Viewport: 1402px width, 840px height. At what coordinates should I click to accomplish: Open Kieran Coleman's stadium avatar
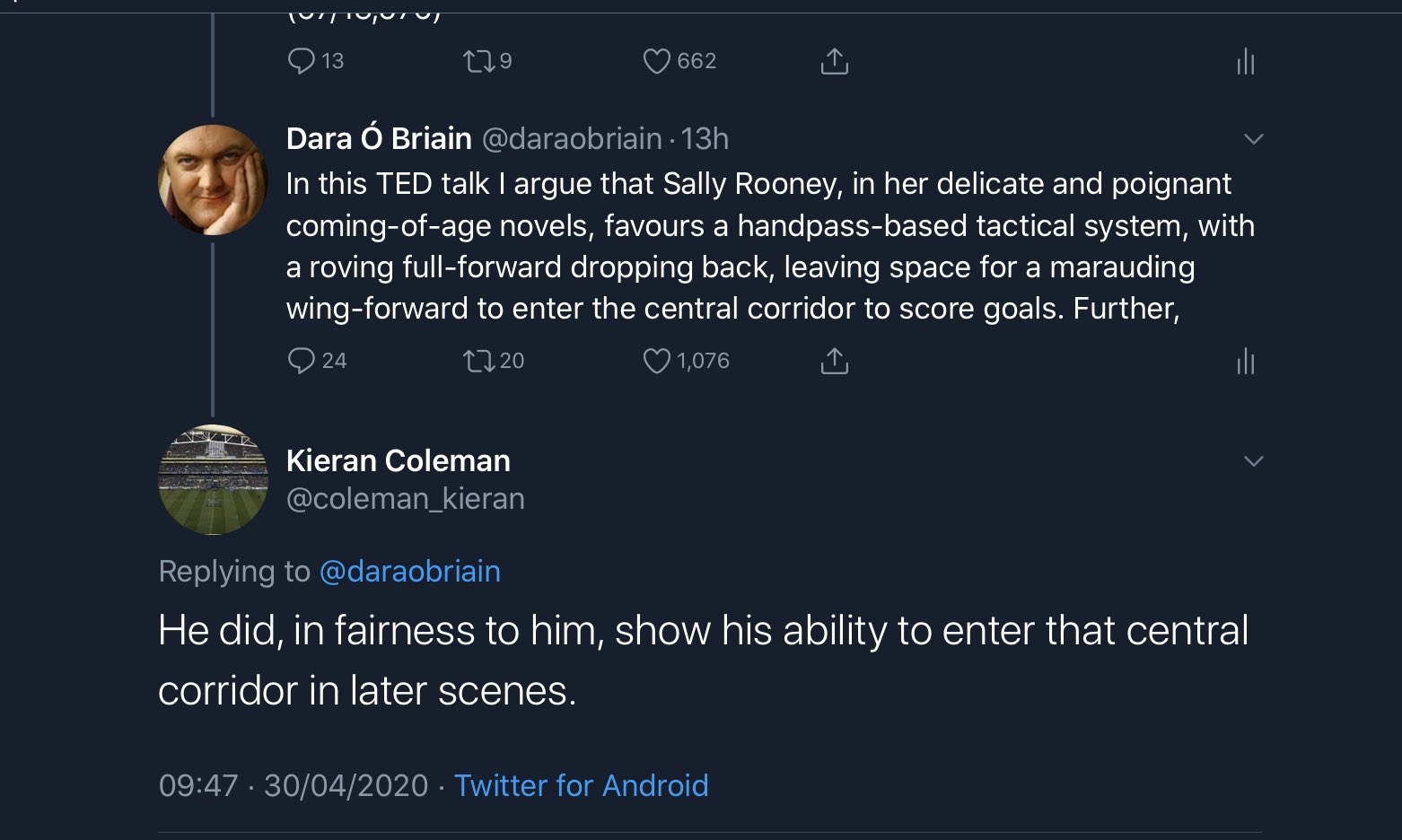[x=213, y=479]
